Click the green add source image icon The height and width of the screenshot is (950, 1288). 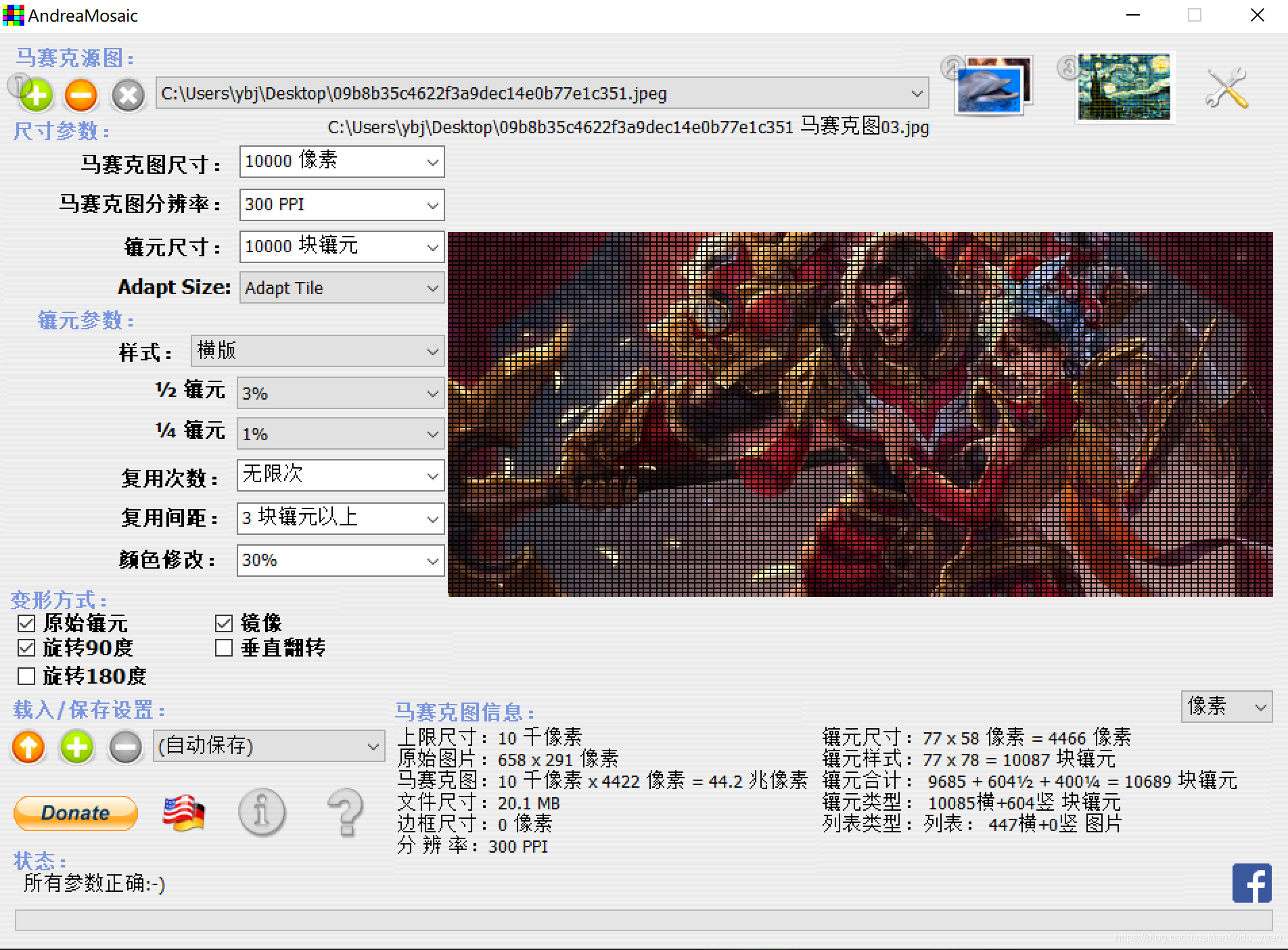pos(36,95)
